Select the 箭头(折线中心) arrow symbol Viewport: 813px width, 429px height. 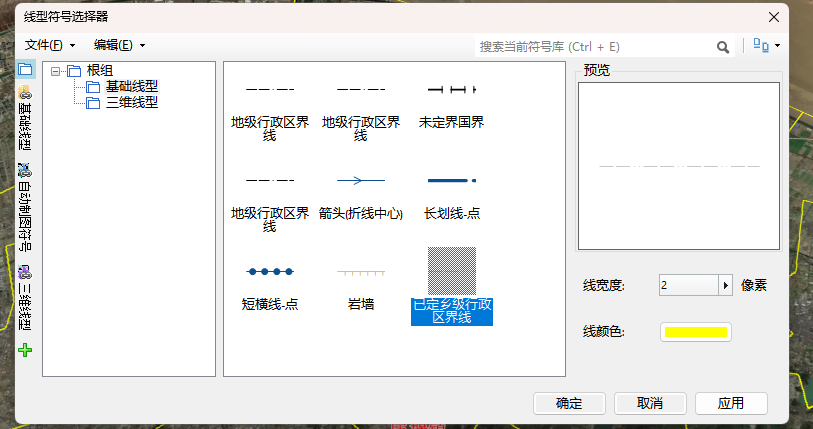[x=360, y=197]
